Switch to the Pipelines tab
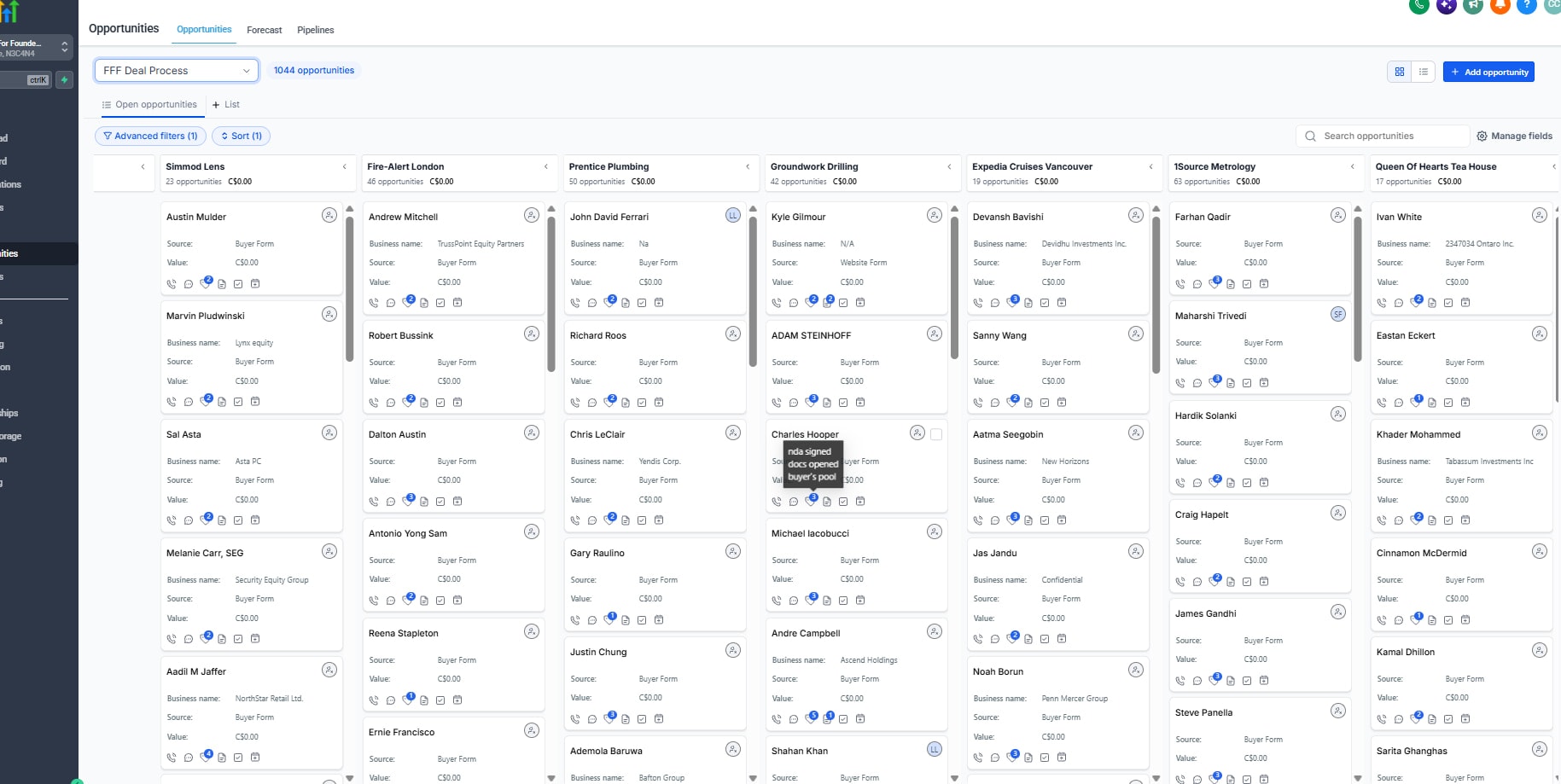The height and width of the screenshot is (784, 1561). coord(316,30)
